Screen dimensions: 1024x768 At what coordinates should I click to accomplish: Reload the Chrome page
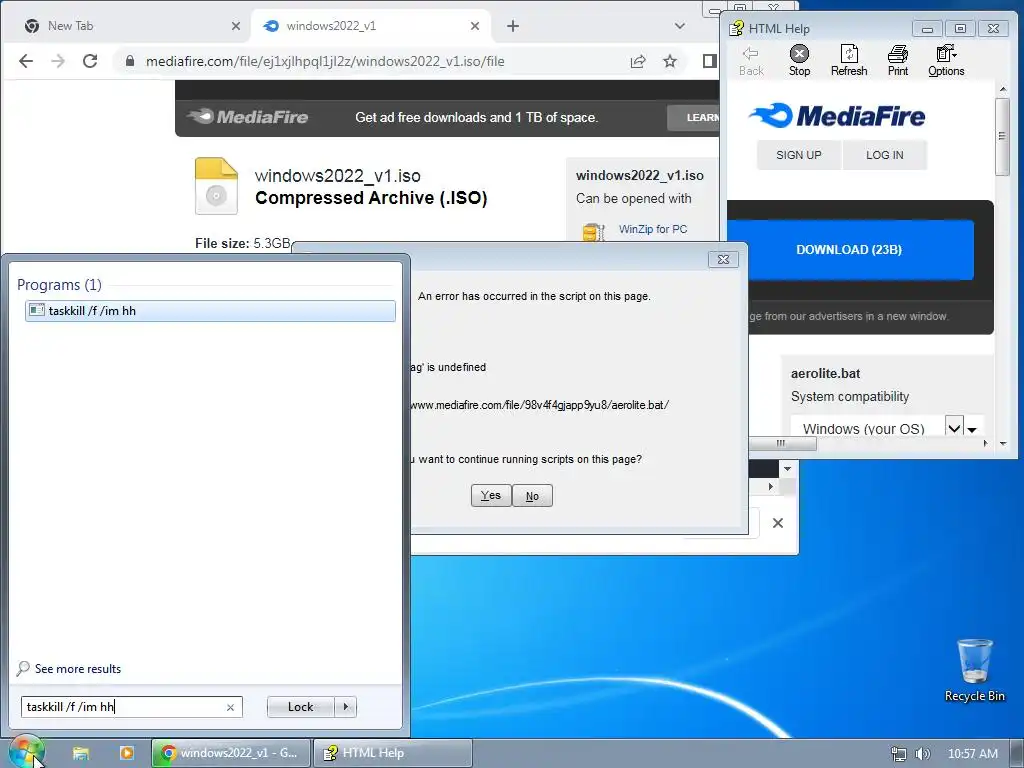[x=90, y=61]
